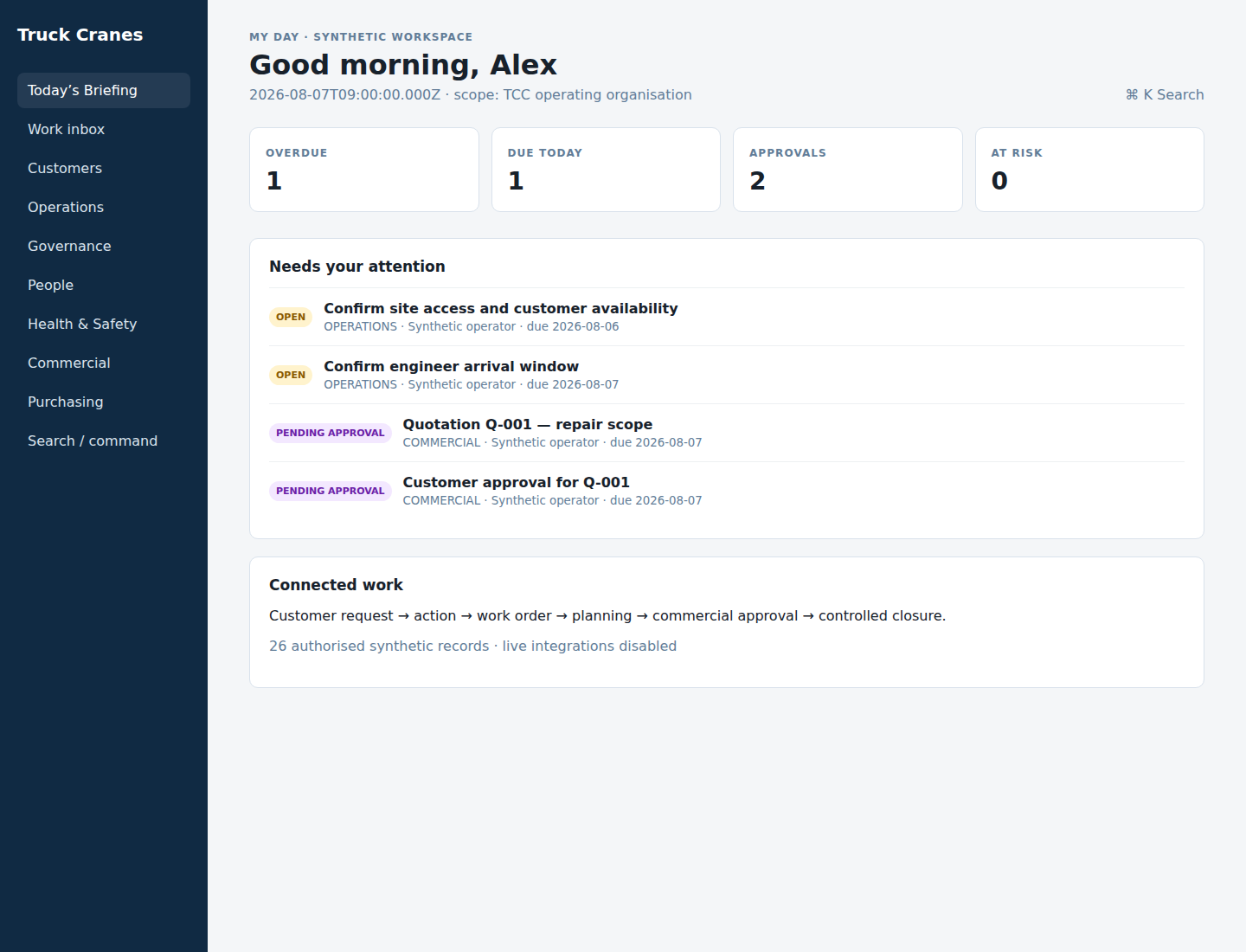This screenshot has height=952, width=1246.
Task: Click OPEN badge on engineer arrival task
Action: [x=291, y=375]
